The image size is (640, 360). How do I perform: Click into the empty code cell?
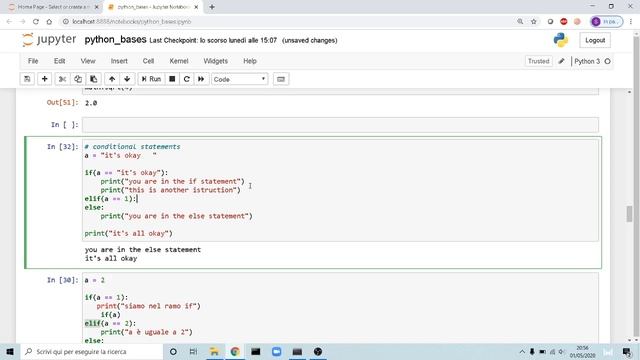click(340, 125)
